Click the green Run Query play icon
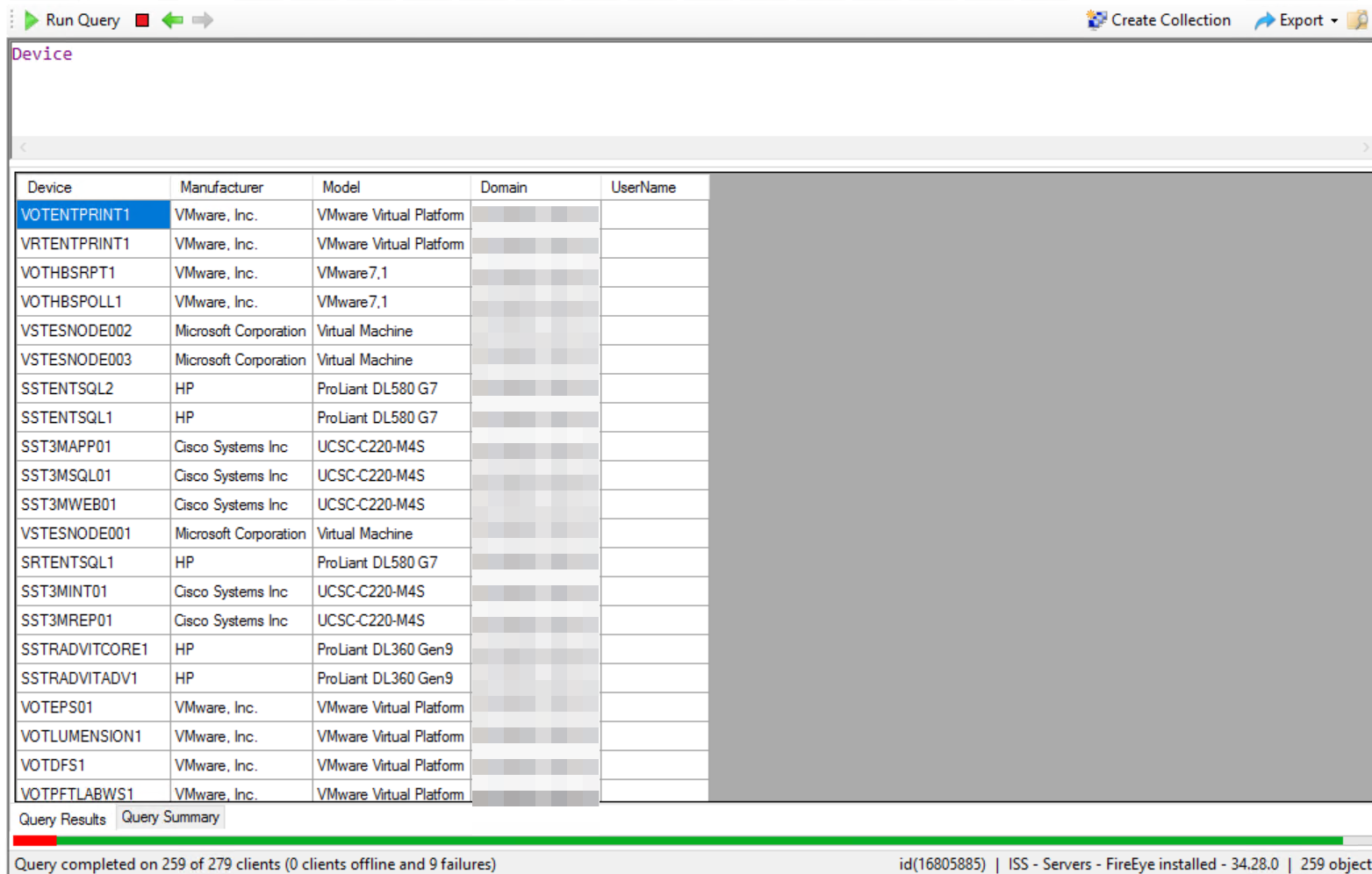Viewport: 1372px width, 874px height. (x=32, y=20)
